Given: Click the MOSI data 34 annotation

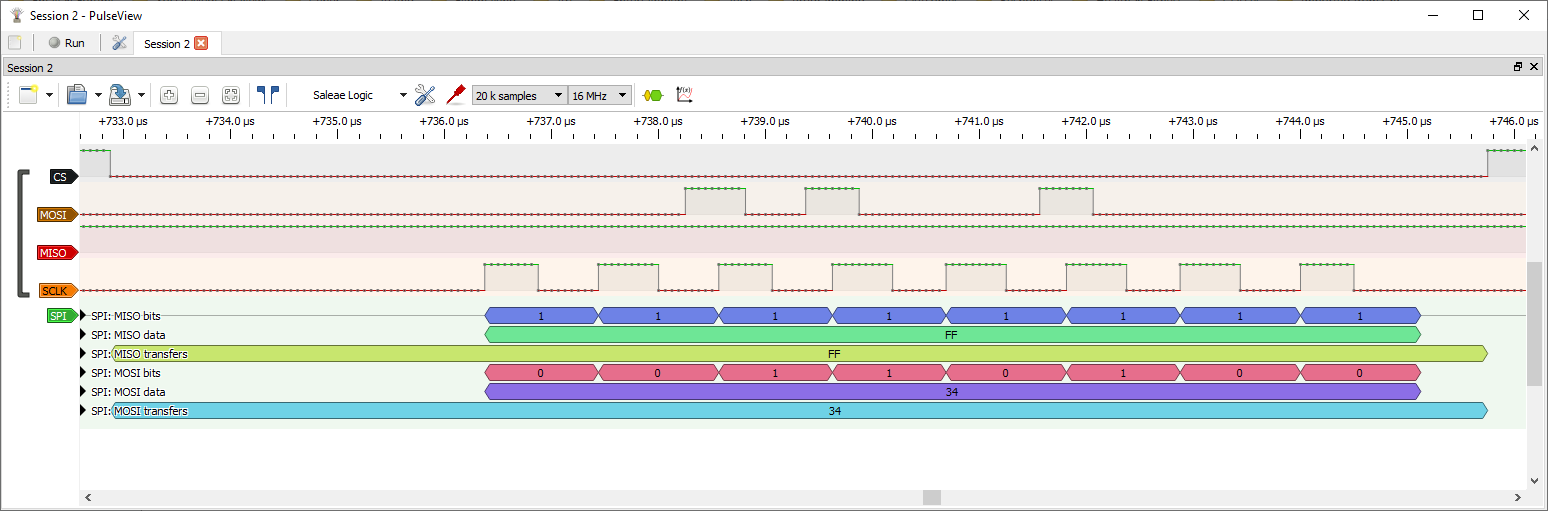Looking at the screenshot, I should pyautogui.click(x=952, y=392).
